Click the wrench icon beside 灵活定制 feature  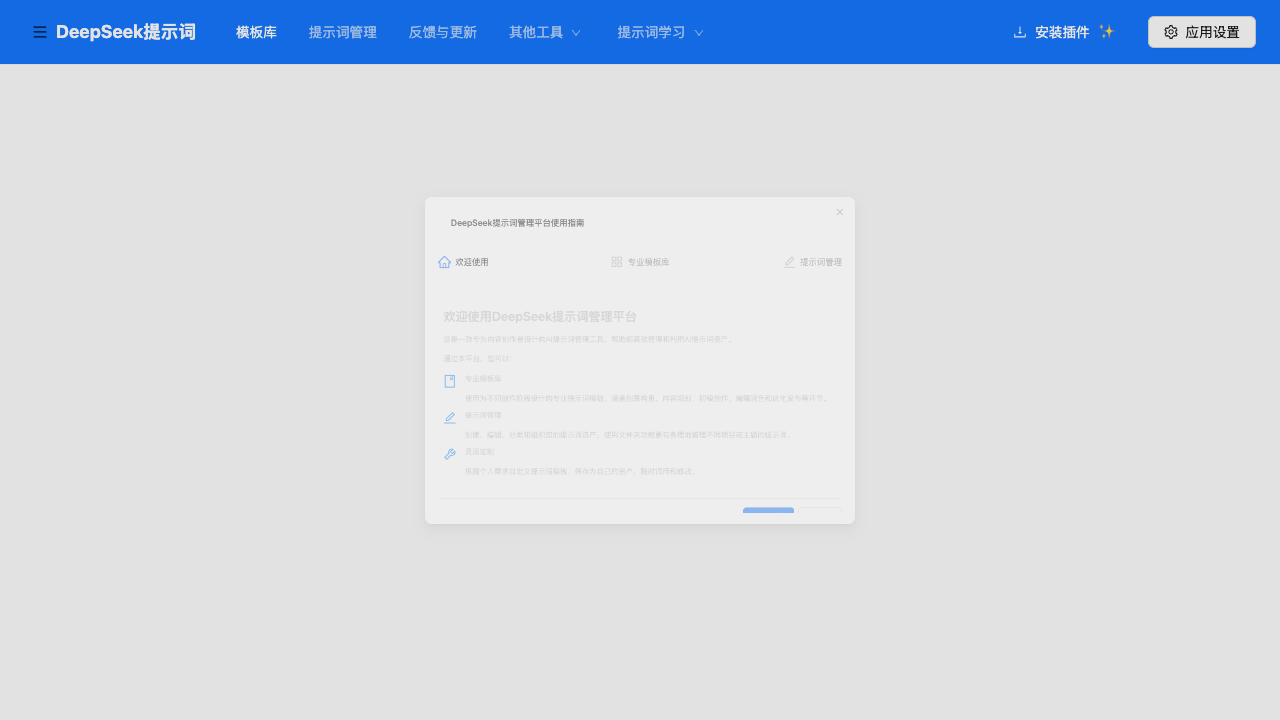450,454
